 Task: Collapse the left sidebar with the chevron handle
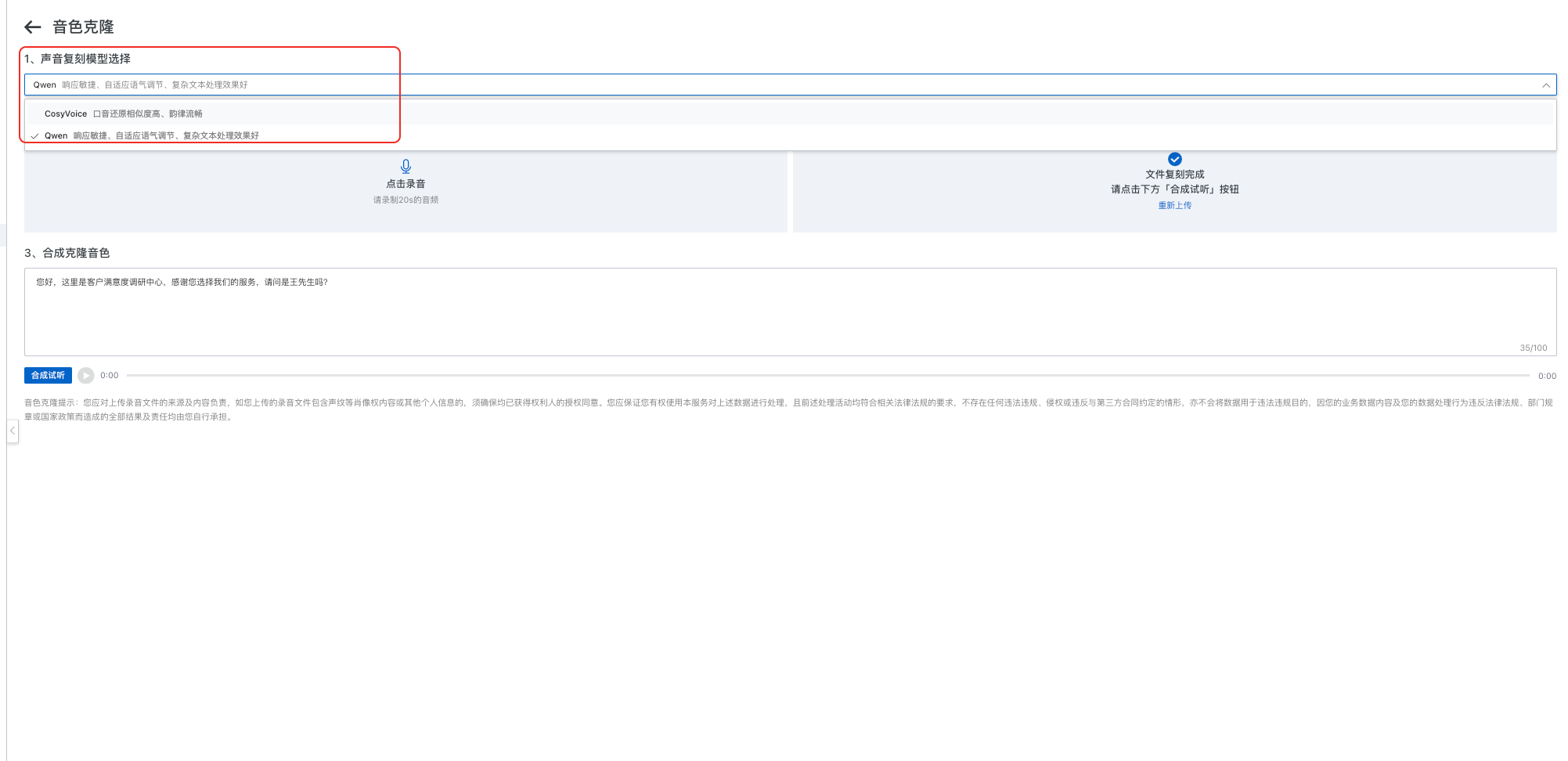[13, 431]
